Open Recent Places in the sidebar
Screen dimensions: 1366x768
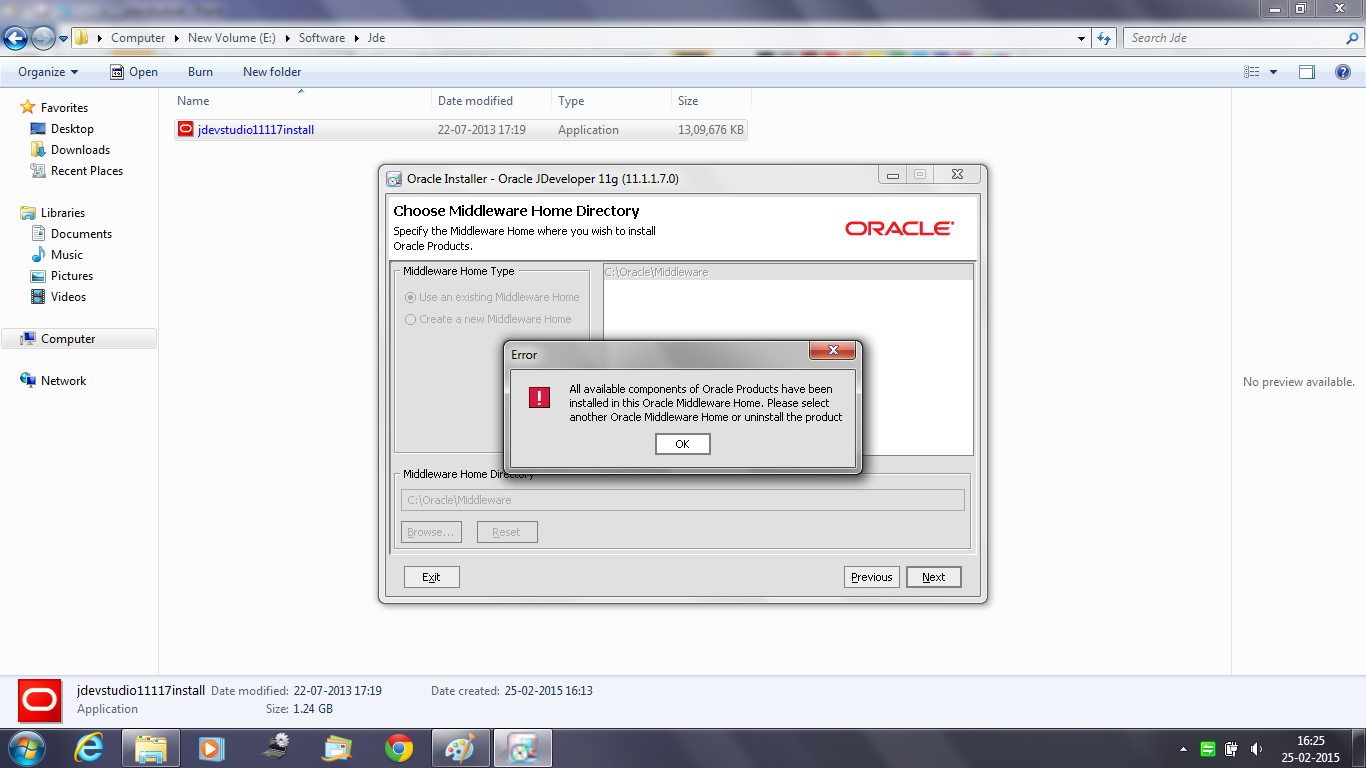[87, 171]
